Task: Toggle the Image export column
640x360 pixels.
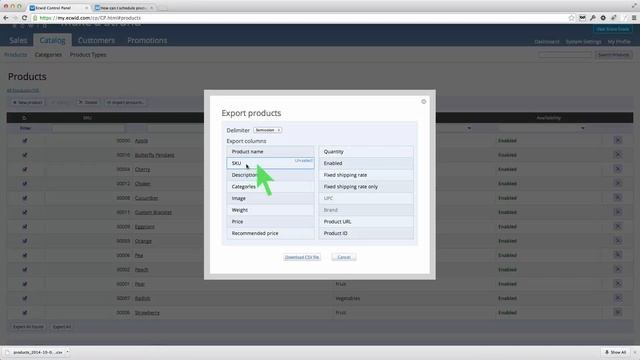Action: coord(270,198)
